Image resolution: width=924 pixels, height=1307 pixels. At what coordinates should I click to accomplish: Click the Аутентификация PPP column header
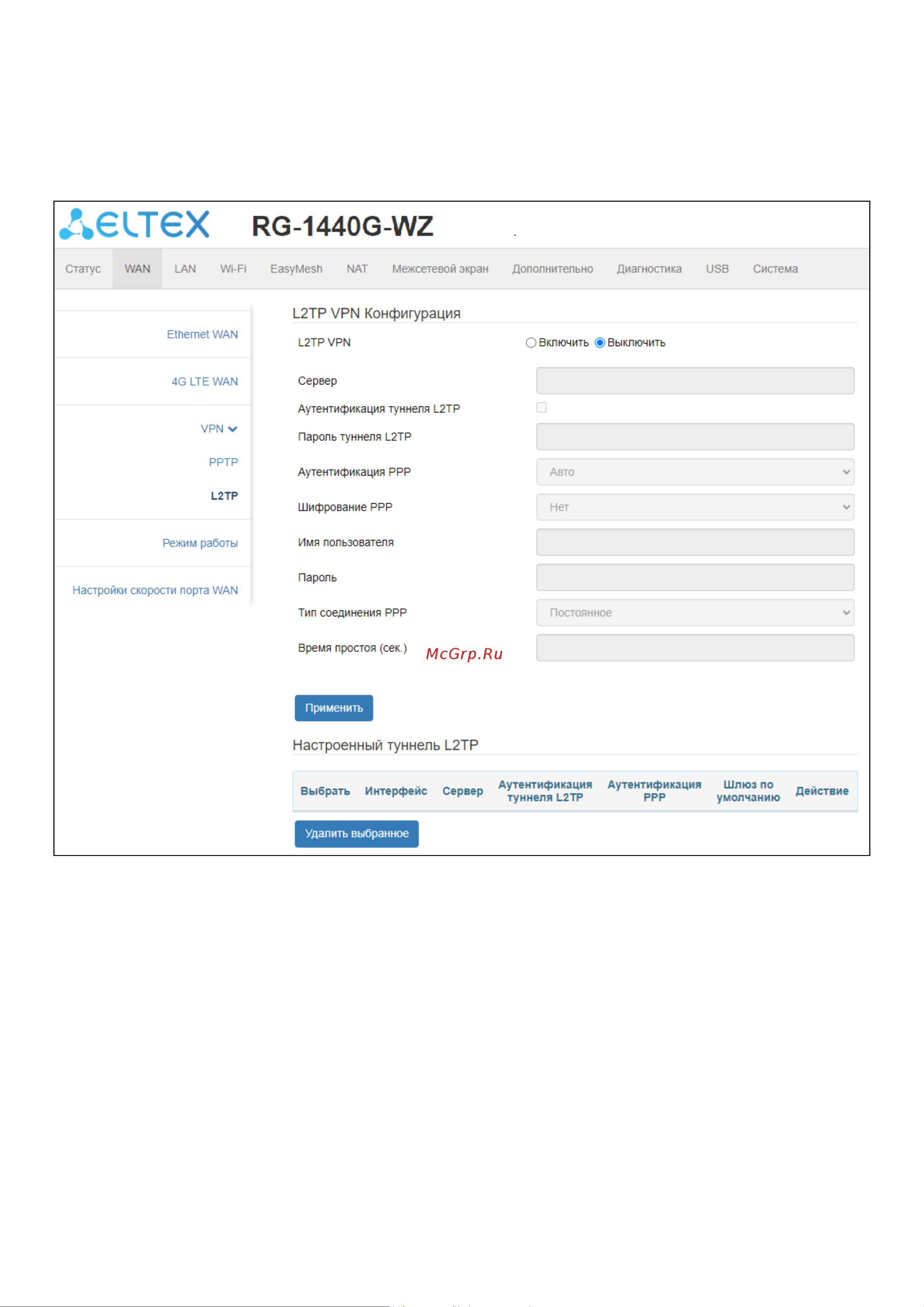tap(654, 791)
